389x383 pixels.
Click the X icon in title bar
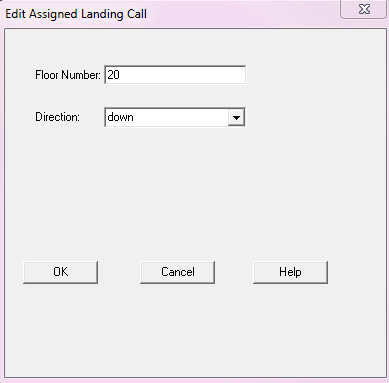click(x=364, y=9)
